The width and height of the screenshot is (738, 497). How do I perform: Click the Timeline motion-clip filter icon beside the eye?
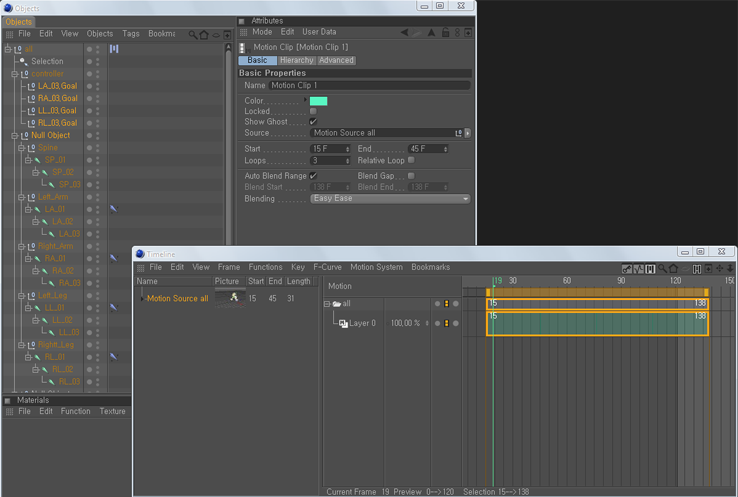697,269
